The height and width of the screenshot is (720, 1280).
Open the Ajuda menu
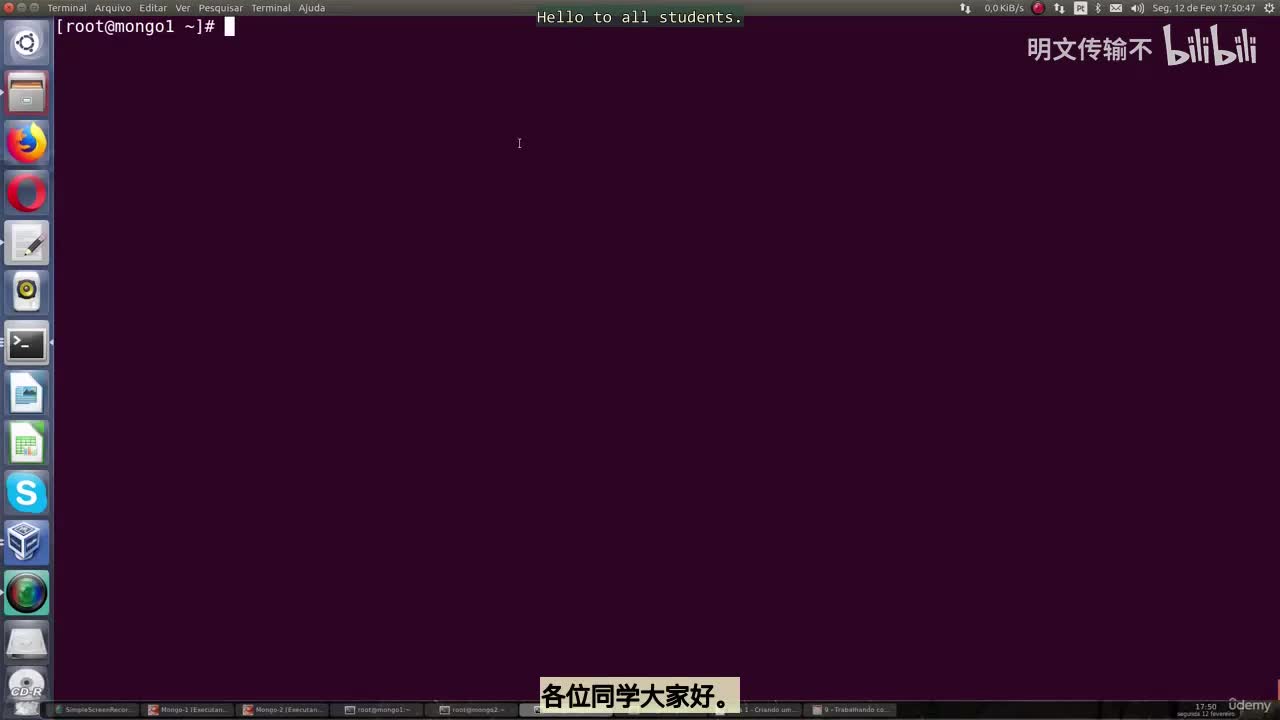click(x=312, y=8)
